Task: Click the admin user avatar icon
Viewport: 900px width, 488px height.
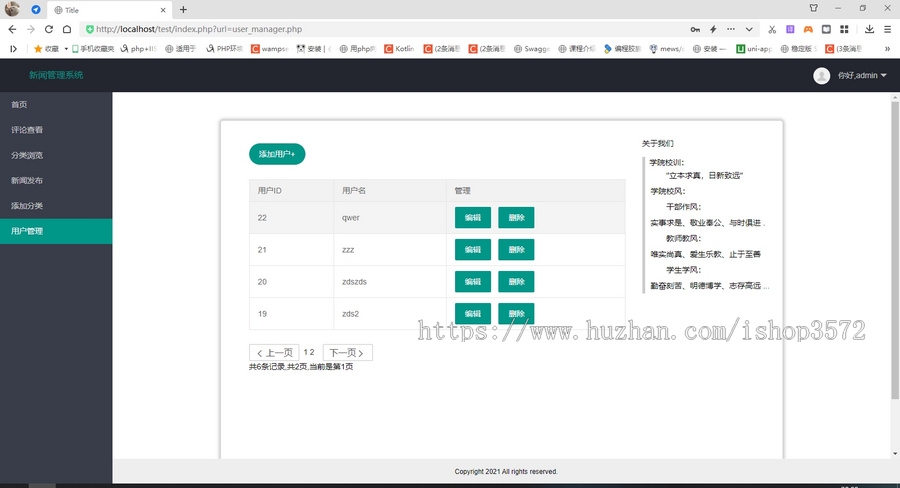Action: (821, 76)
